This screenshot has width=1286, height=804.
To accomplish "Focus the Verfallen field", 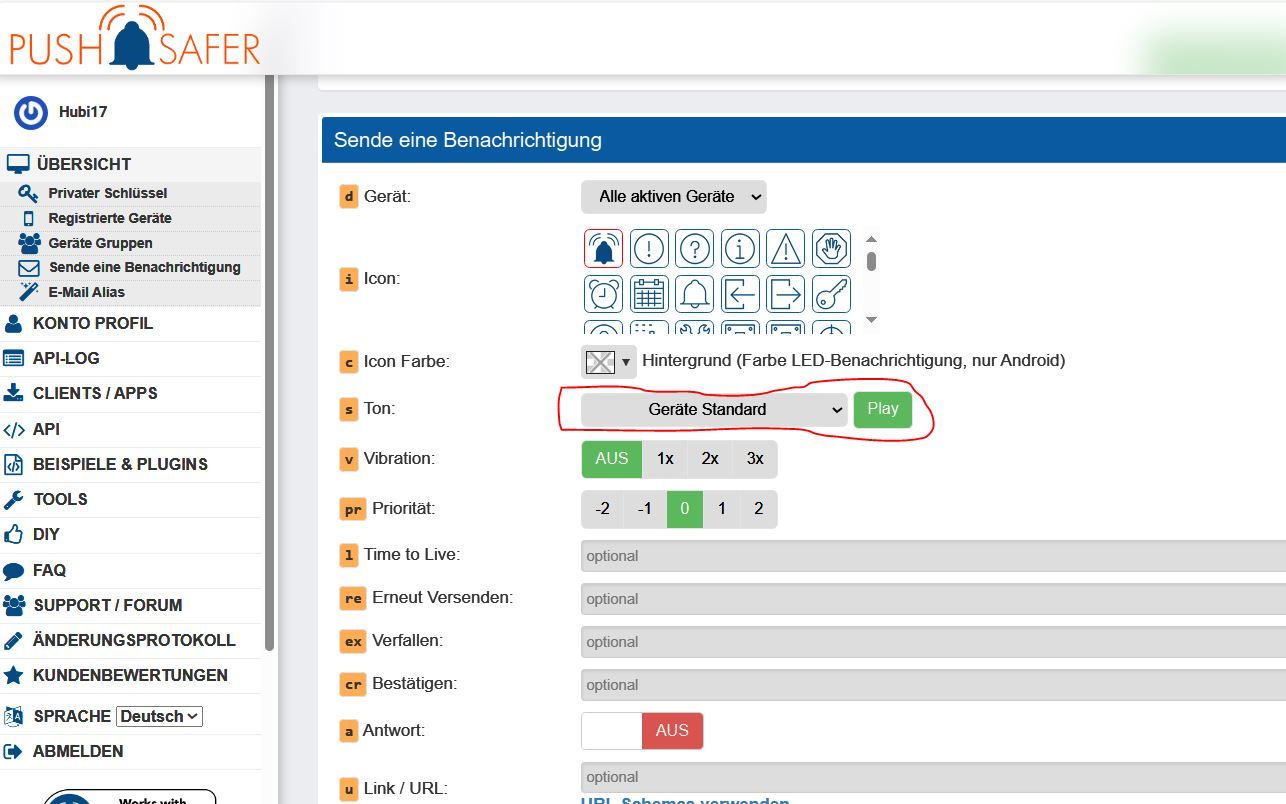I will pyautogui.click(x=933, y=642).
